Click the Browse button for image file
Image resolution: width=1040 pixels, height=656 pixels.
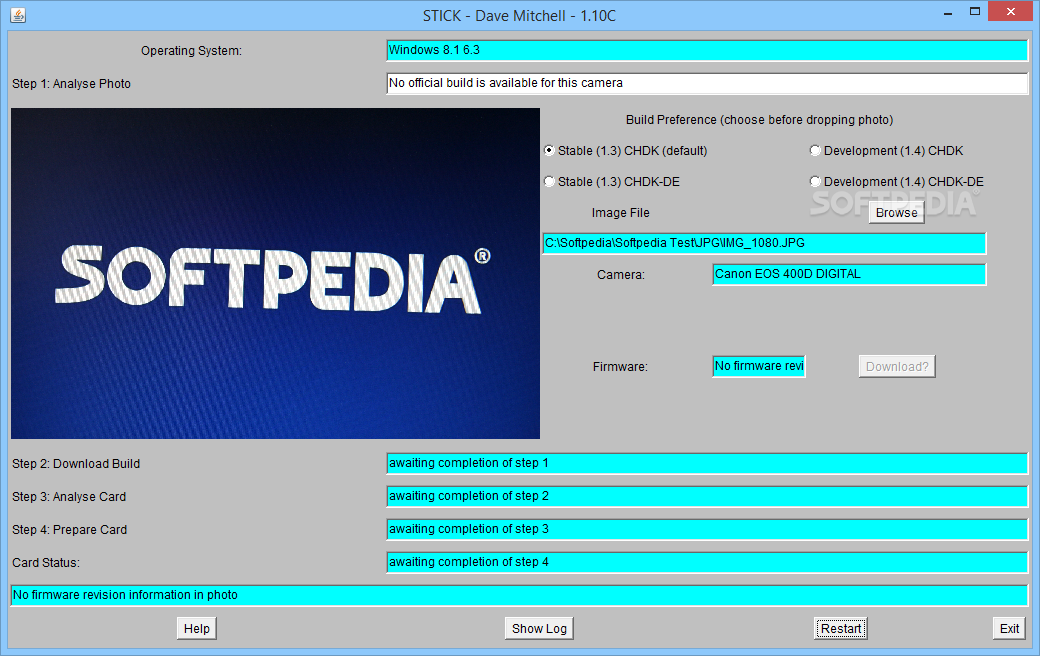[x=896, y=213]
